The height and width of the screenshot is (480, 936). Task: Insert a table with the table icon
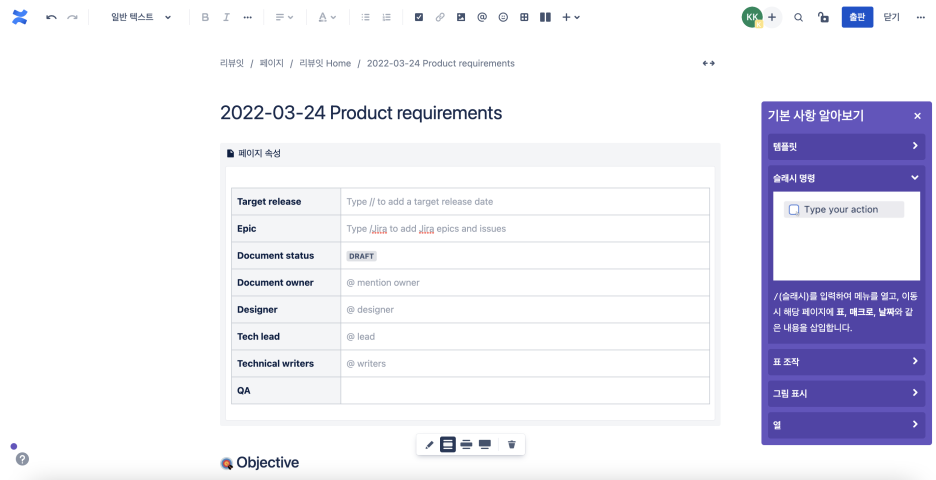click(x=524, y=17)
